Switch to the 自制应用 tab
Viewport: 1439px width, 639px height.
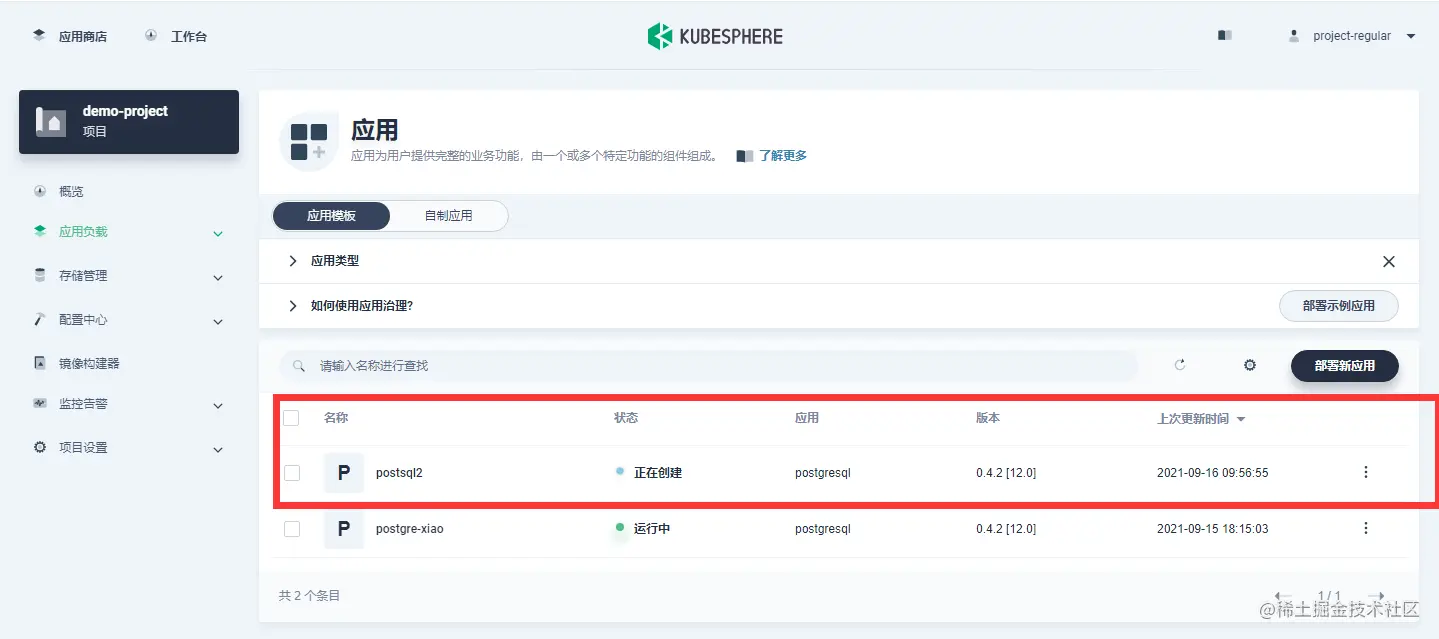[448, 215]
